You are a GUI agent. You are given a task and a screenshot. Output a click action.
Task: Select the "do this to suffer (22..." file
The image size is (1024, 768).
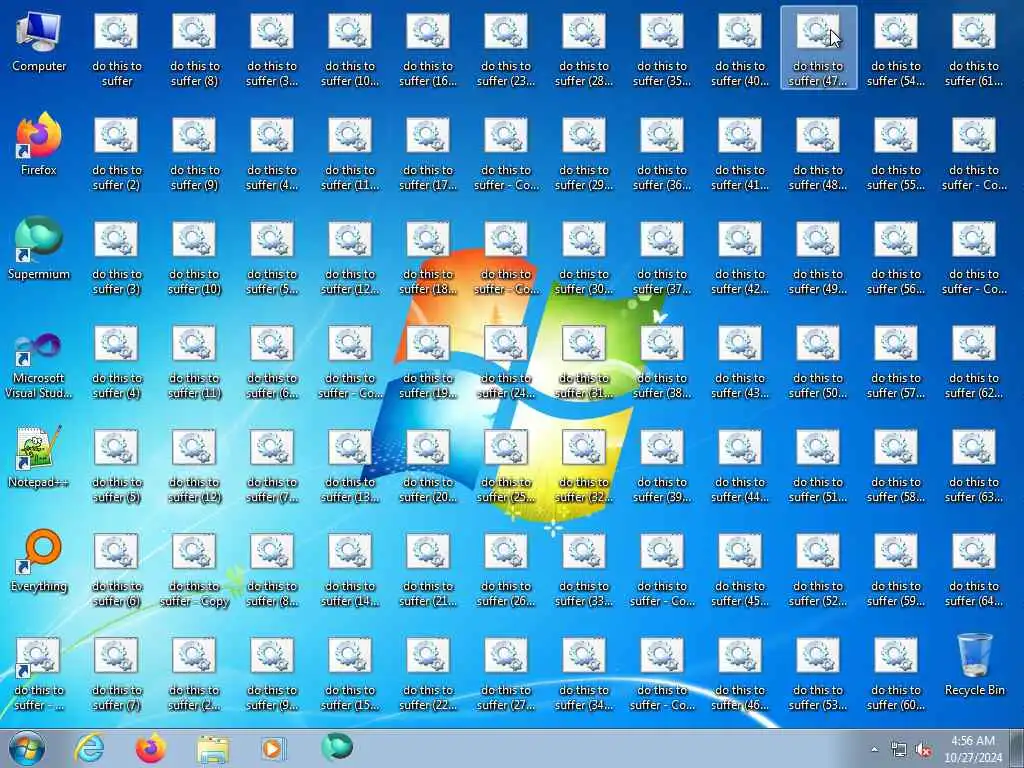[428, 674]
